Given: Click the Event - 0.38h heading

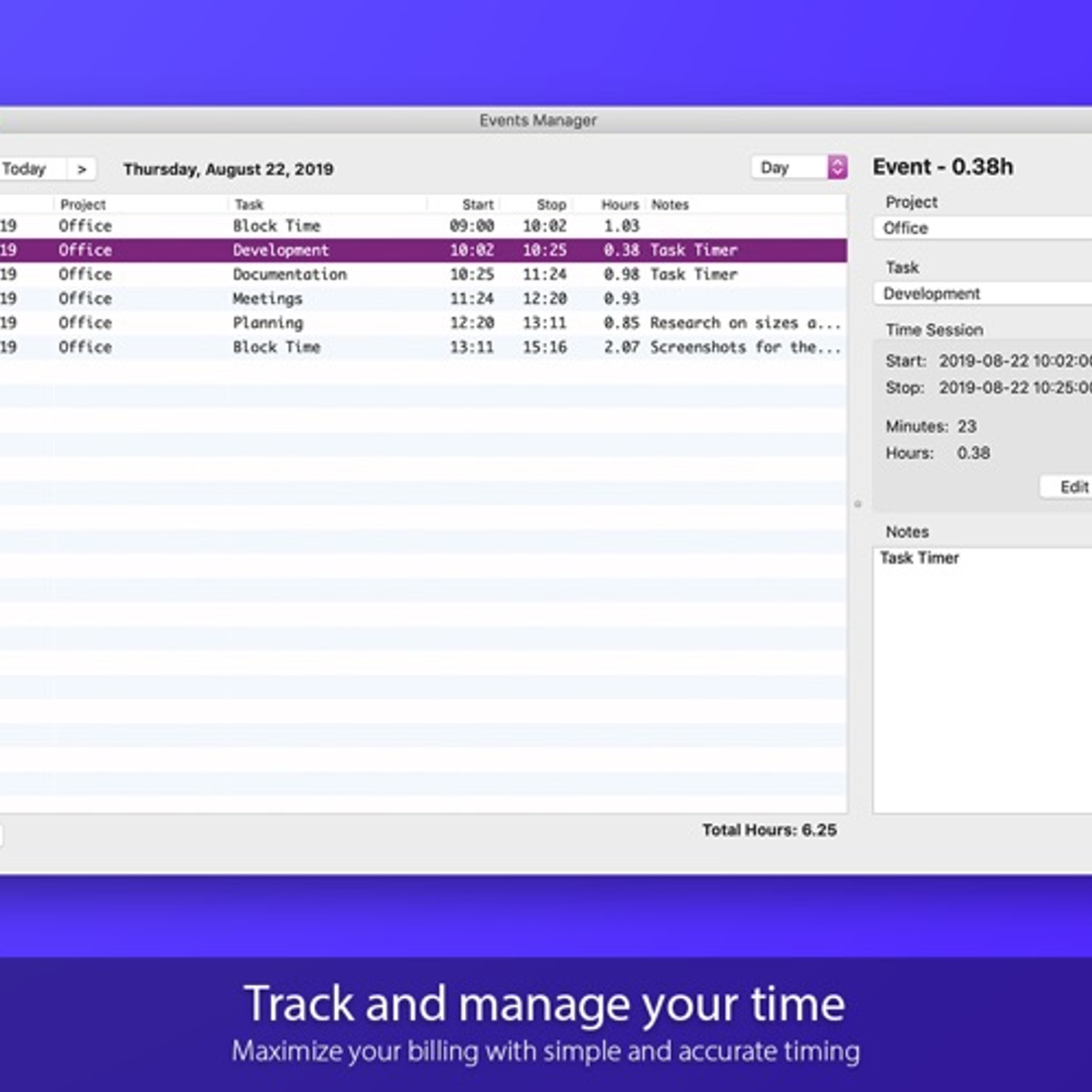Looking at the screenshot, I should [943, 167].
